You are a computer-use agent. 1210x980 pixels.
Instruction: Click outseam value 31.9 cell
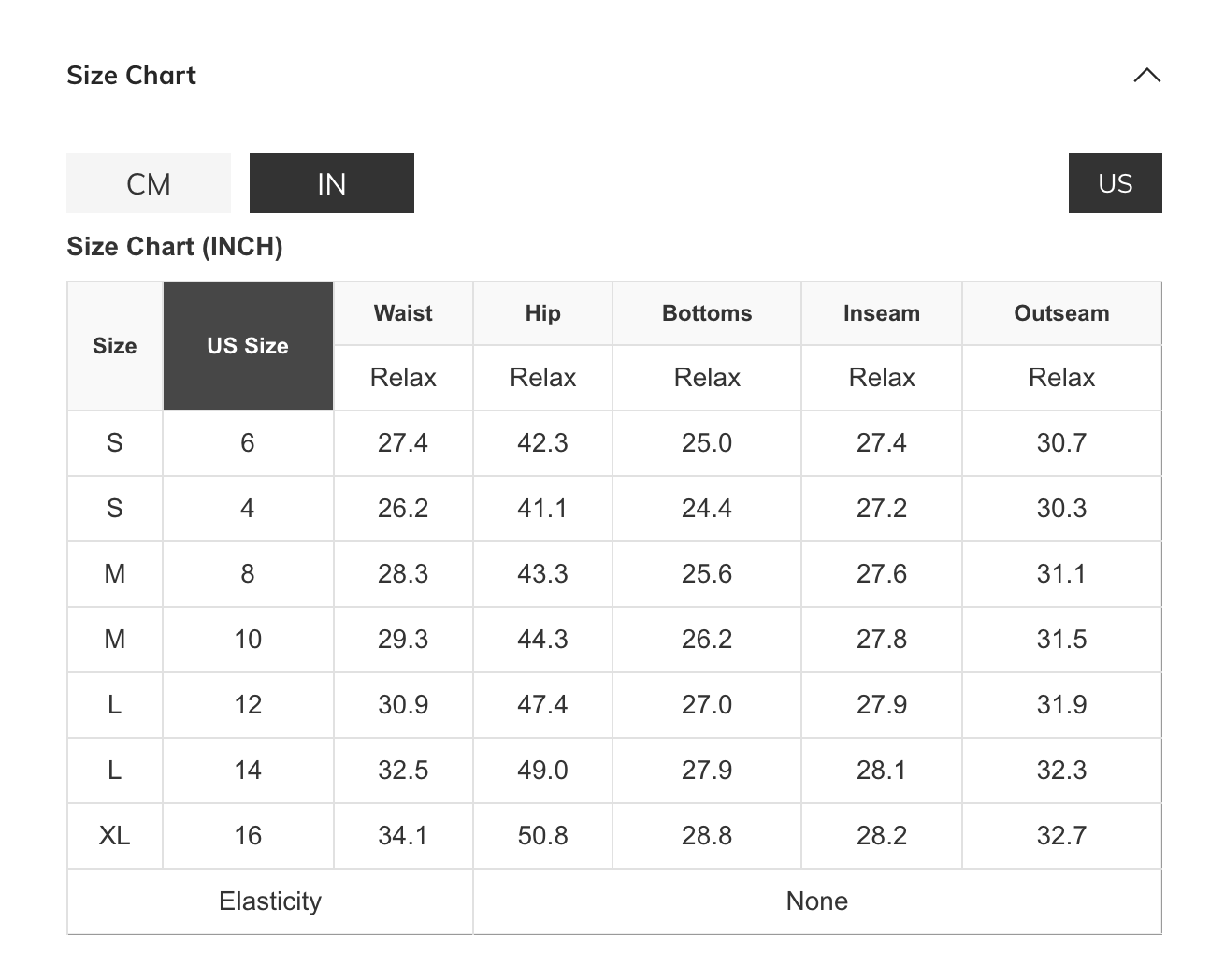(x=1061, y=704)
